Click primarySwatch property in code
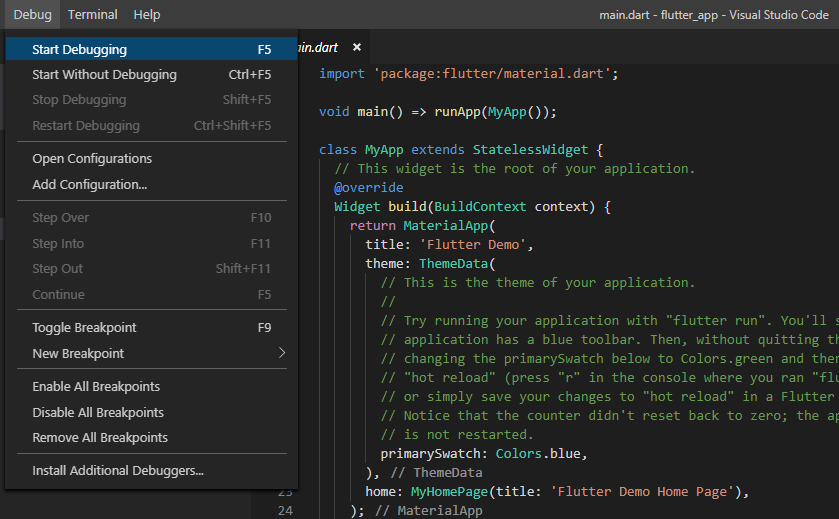This screenshot has width=839, height=519. (430, 454)
